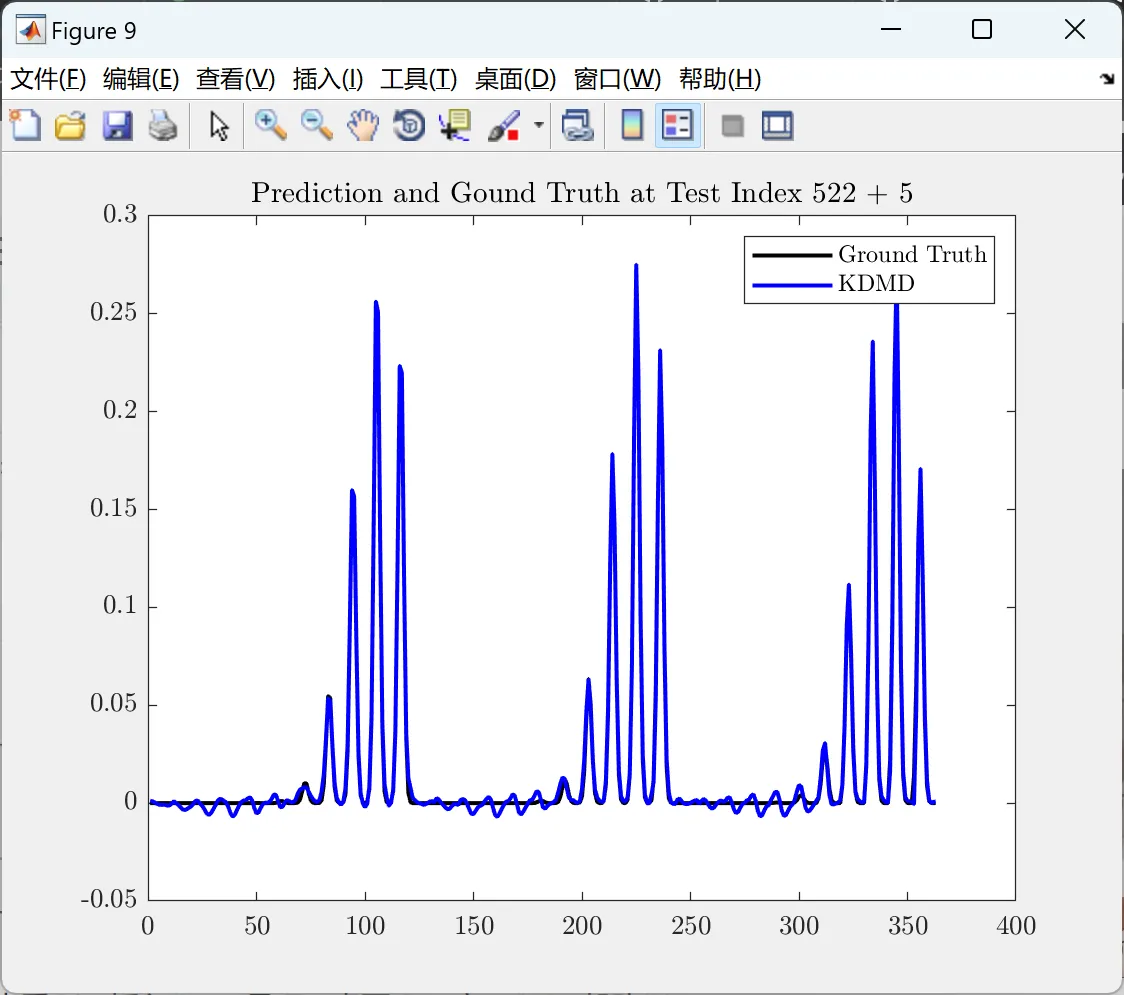This screenshot has width=1124, height=995.
Task: Open the 查看(V) menu
Action: pyautogui.click(x=236, y=79)
